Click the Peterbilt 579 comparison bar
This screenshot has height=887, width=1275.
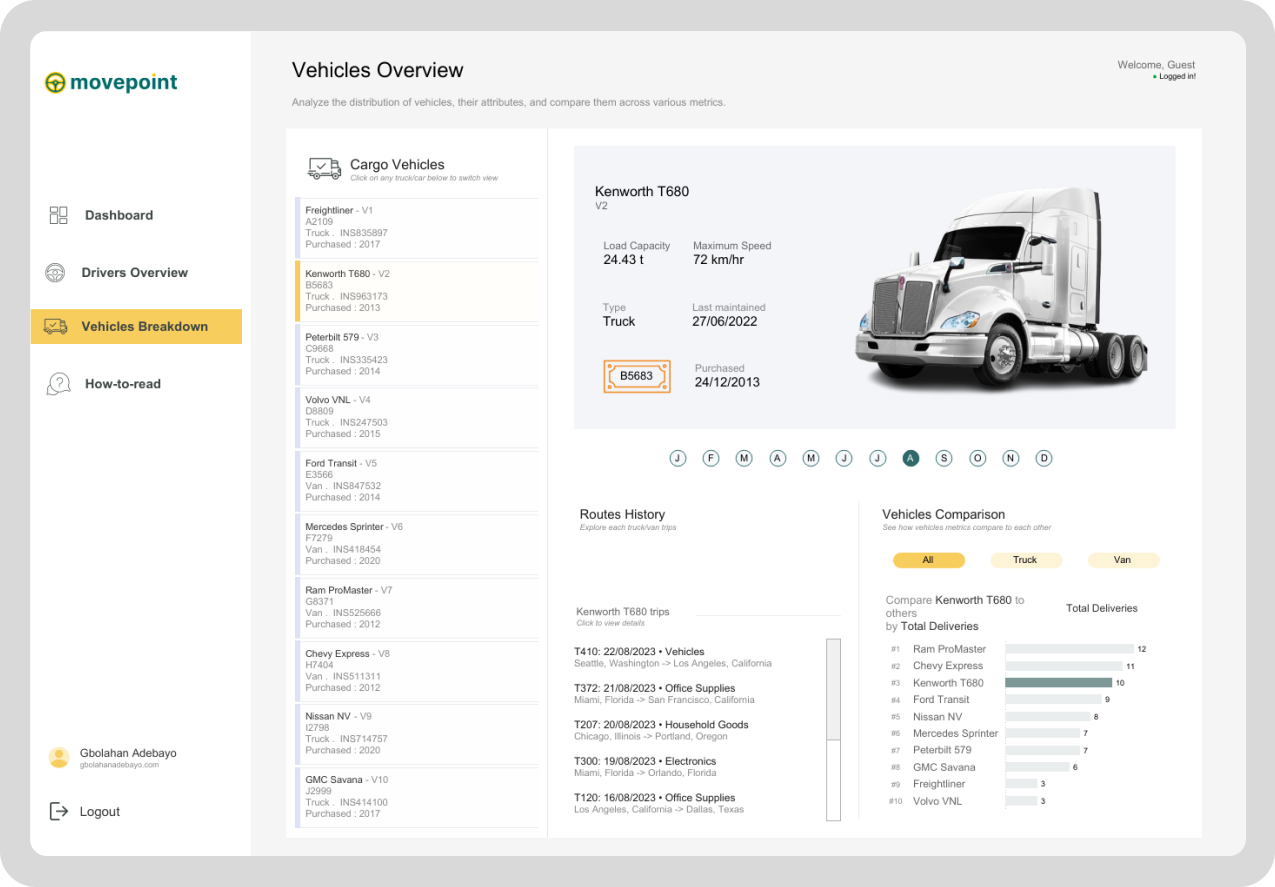[x=1042, y=750]
